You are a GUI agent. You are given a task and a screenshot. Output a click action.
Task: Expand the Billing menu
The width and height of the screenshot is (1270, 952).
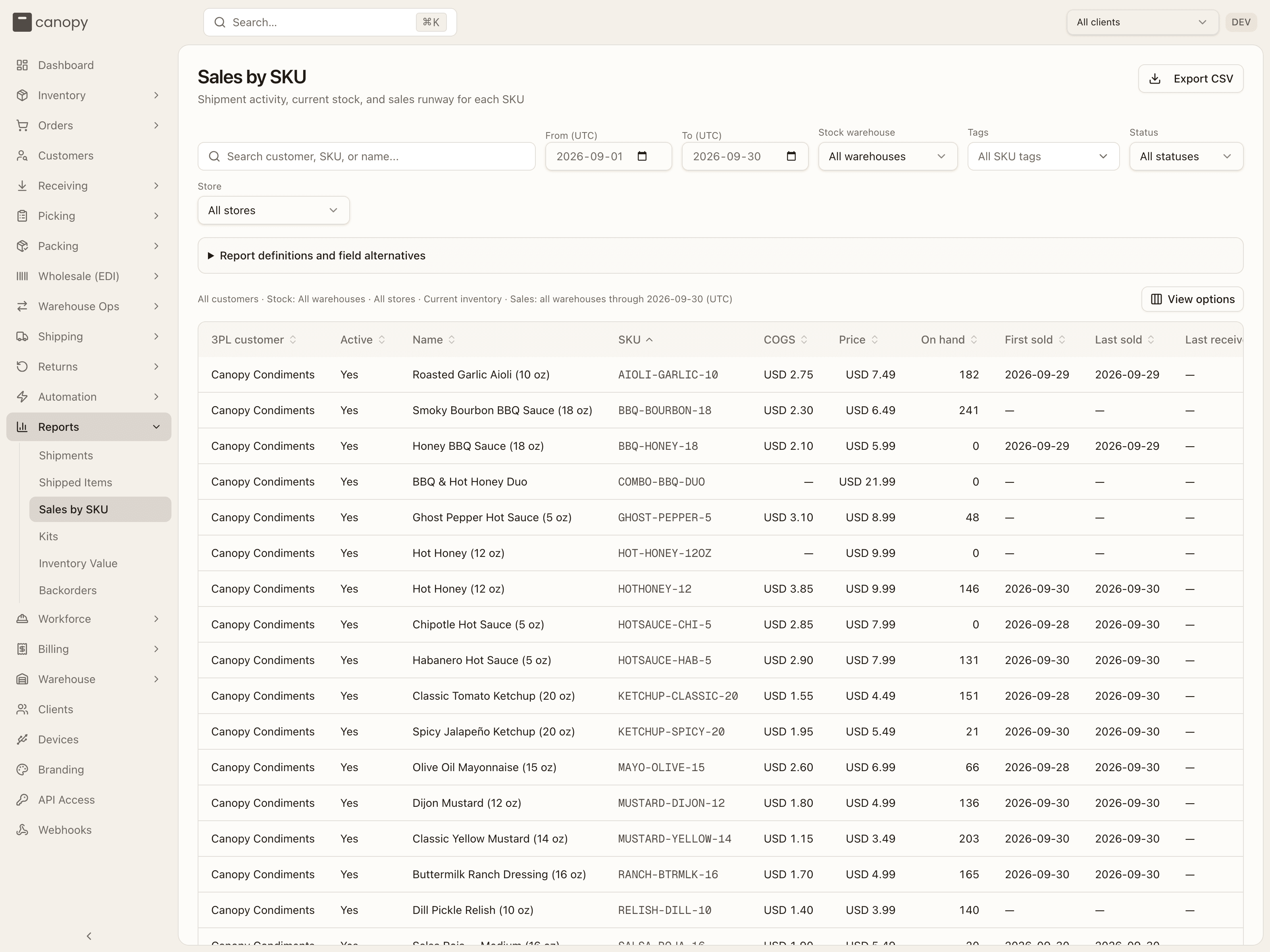click(89, 649)
